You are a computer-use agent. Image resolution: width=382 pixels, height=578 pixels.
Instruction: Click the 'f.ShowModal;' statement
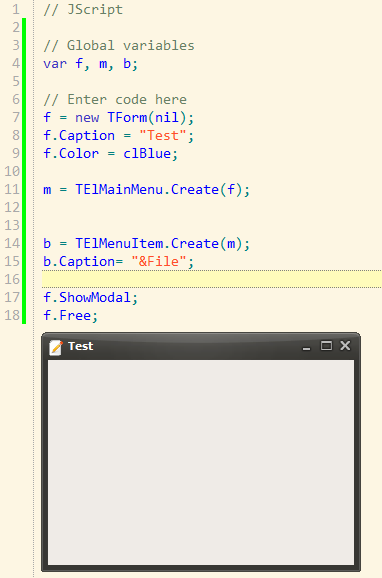click(91, 298)
